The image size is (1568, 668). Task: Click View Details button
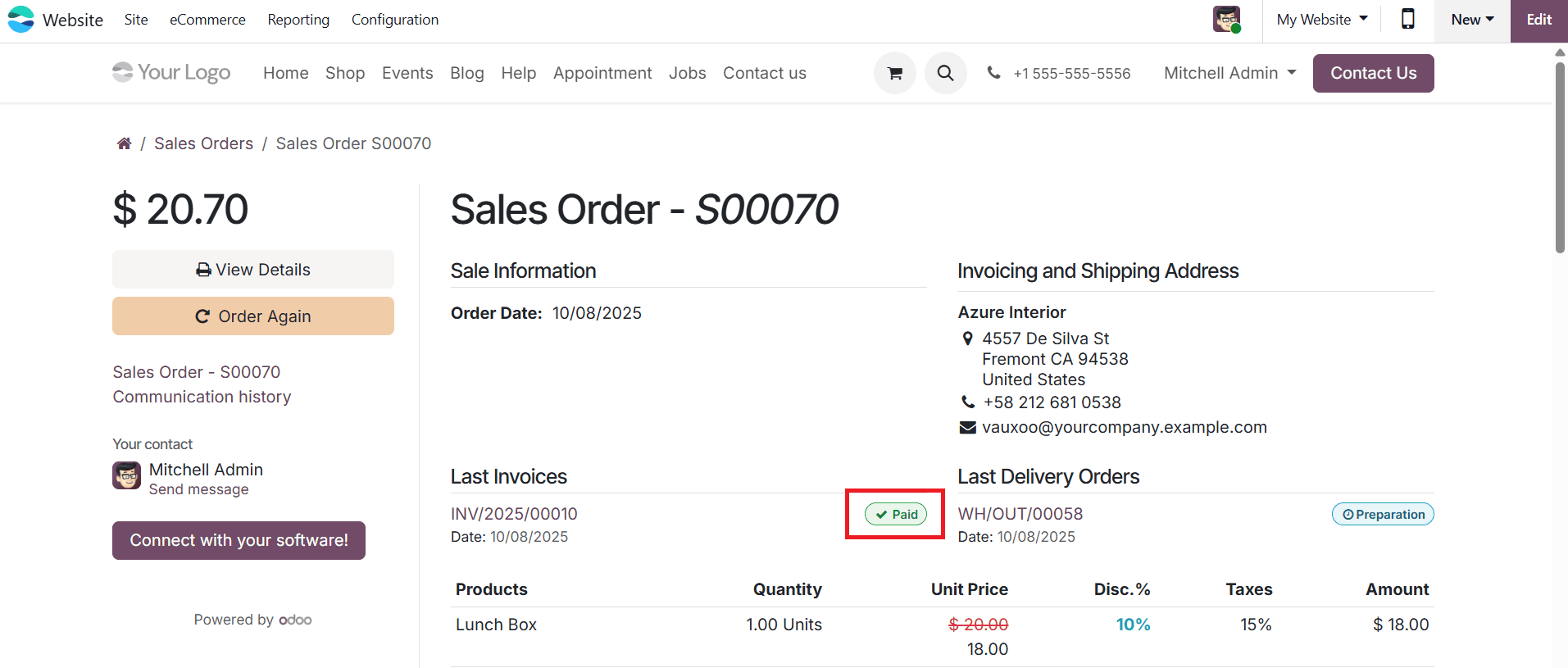coord(253,270)
